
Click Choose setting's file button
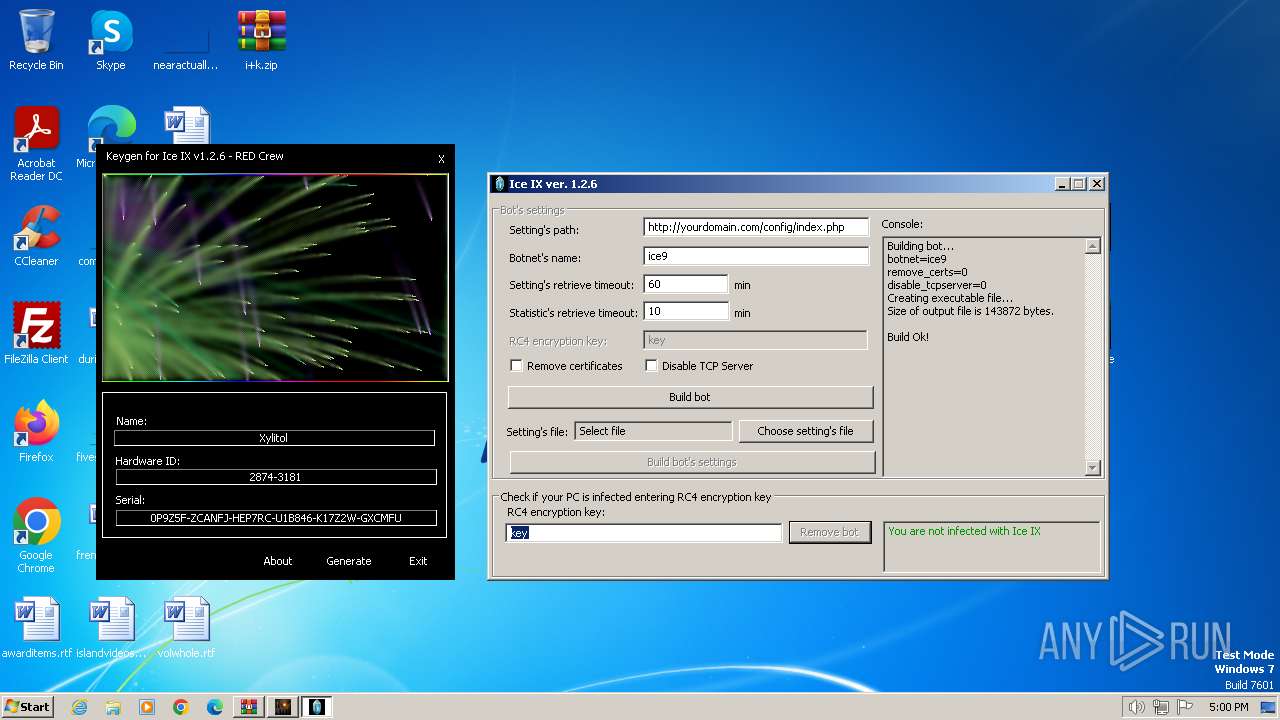[x=805, y=431]
